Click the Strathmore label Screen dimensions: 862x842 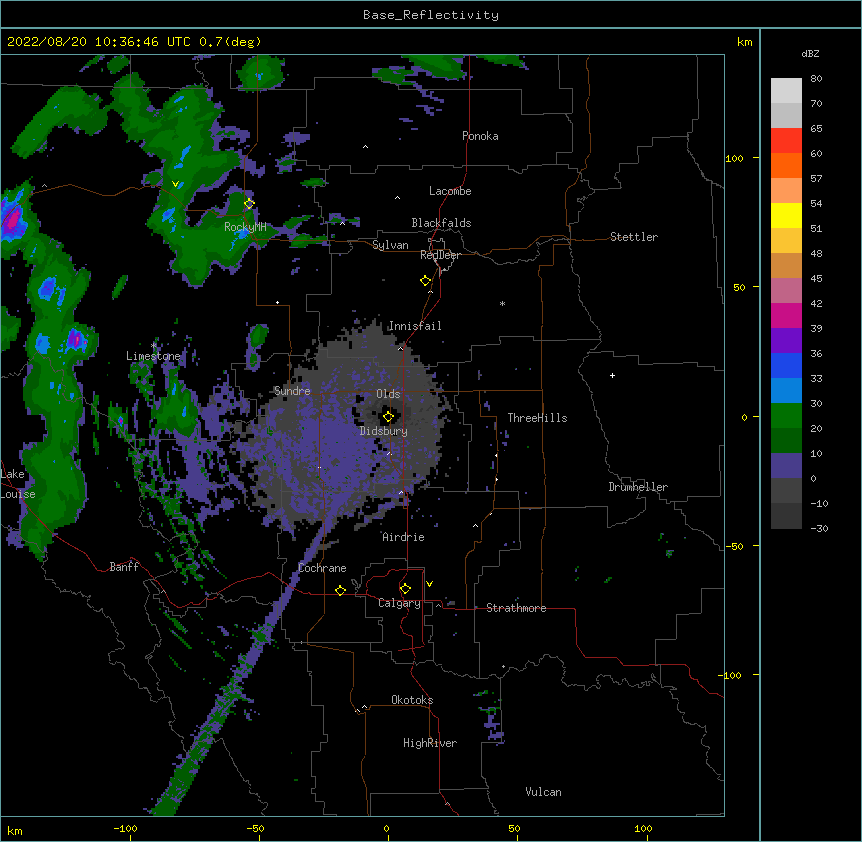point(516,608)
